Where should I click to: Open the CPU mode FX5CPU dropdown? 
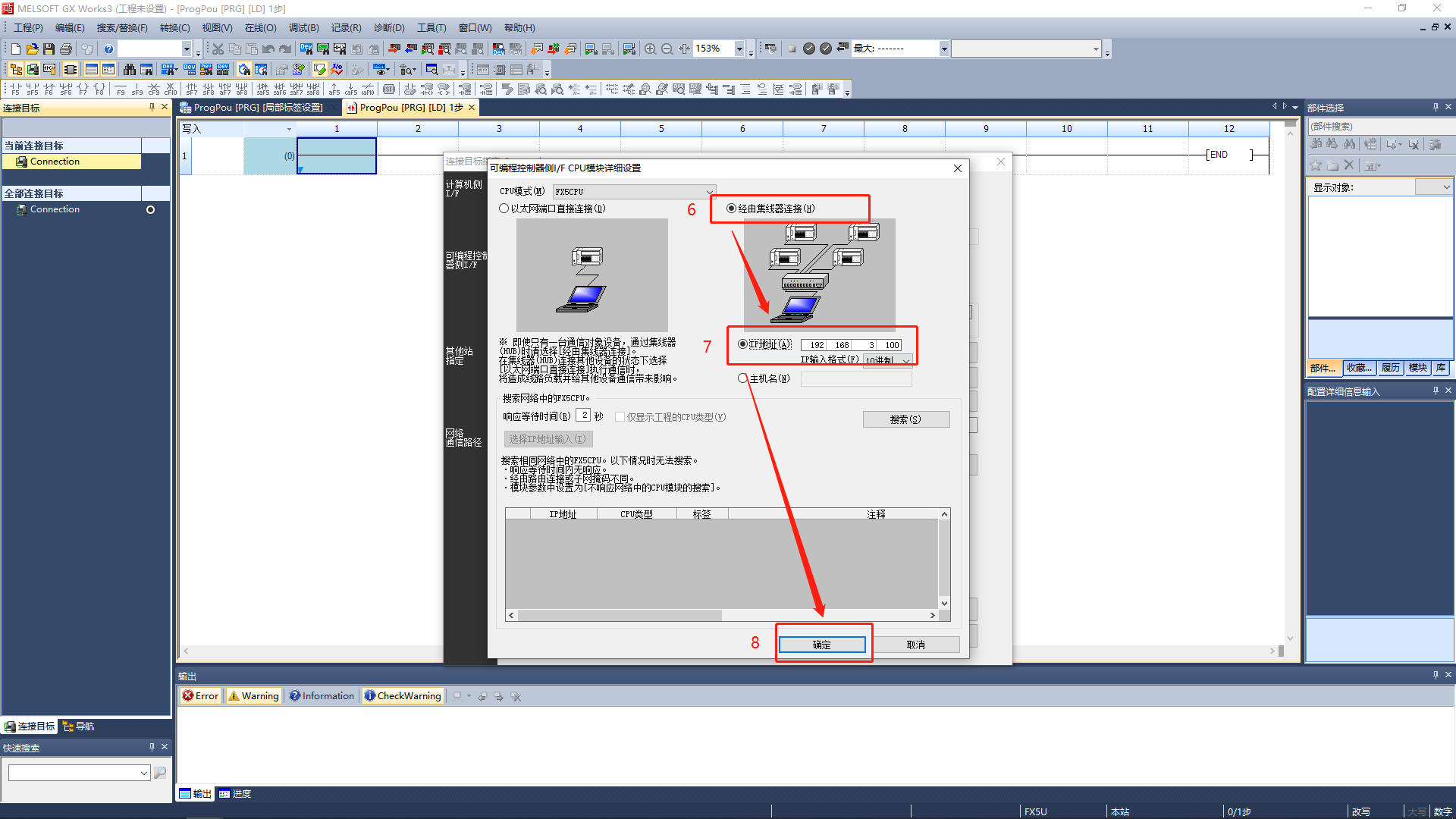(x=634, y=192)
